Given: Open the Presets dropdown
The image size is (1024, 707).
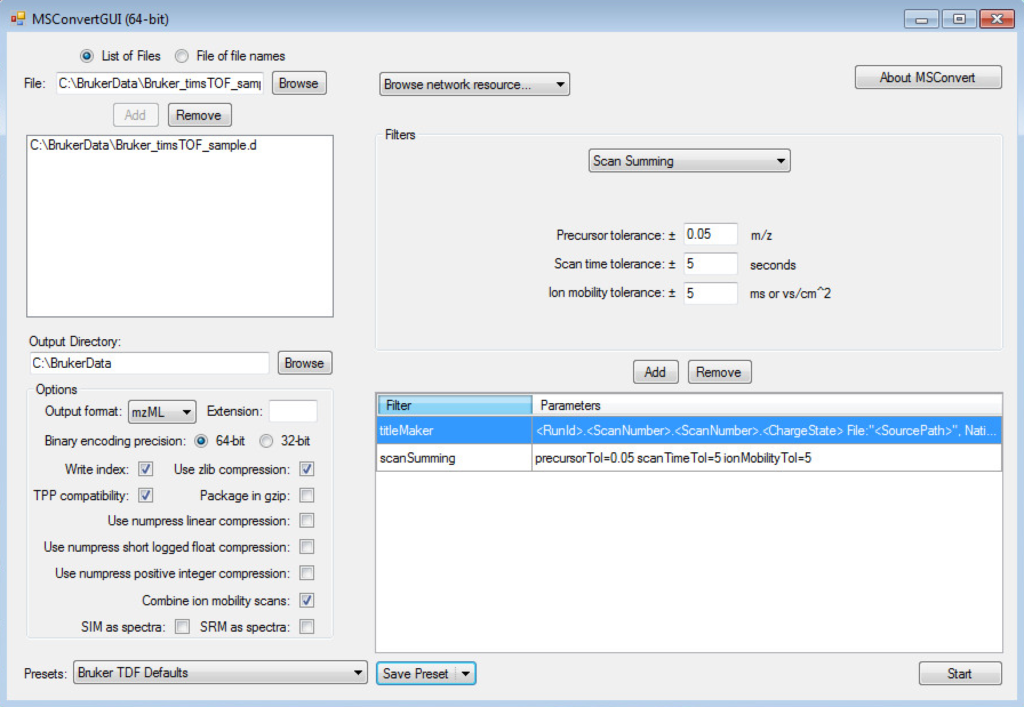Looking at the screenshot, I should (220, 672).
